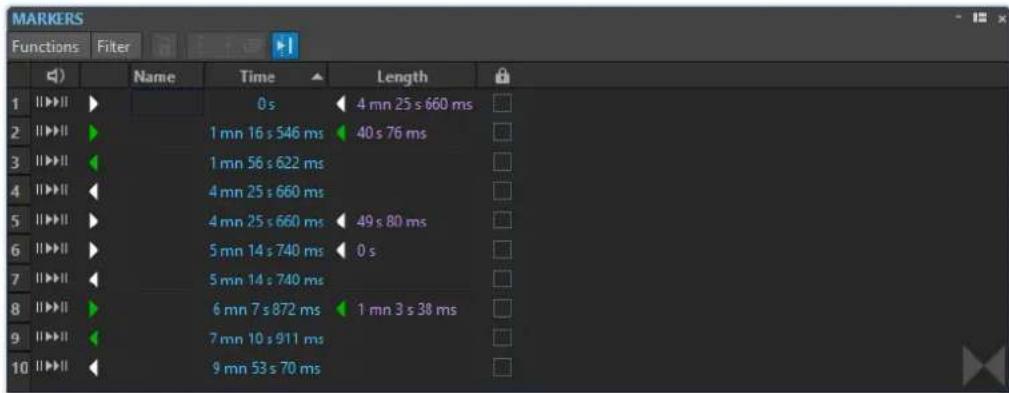Image resolution: width=1009 pixels, height=393 pixels.
Task: Select marker 4 time 4 mn 25 s 660 ms
Action: point(266,192)
